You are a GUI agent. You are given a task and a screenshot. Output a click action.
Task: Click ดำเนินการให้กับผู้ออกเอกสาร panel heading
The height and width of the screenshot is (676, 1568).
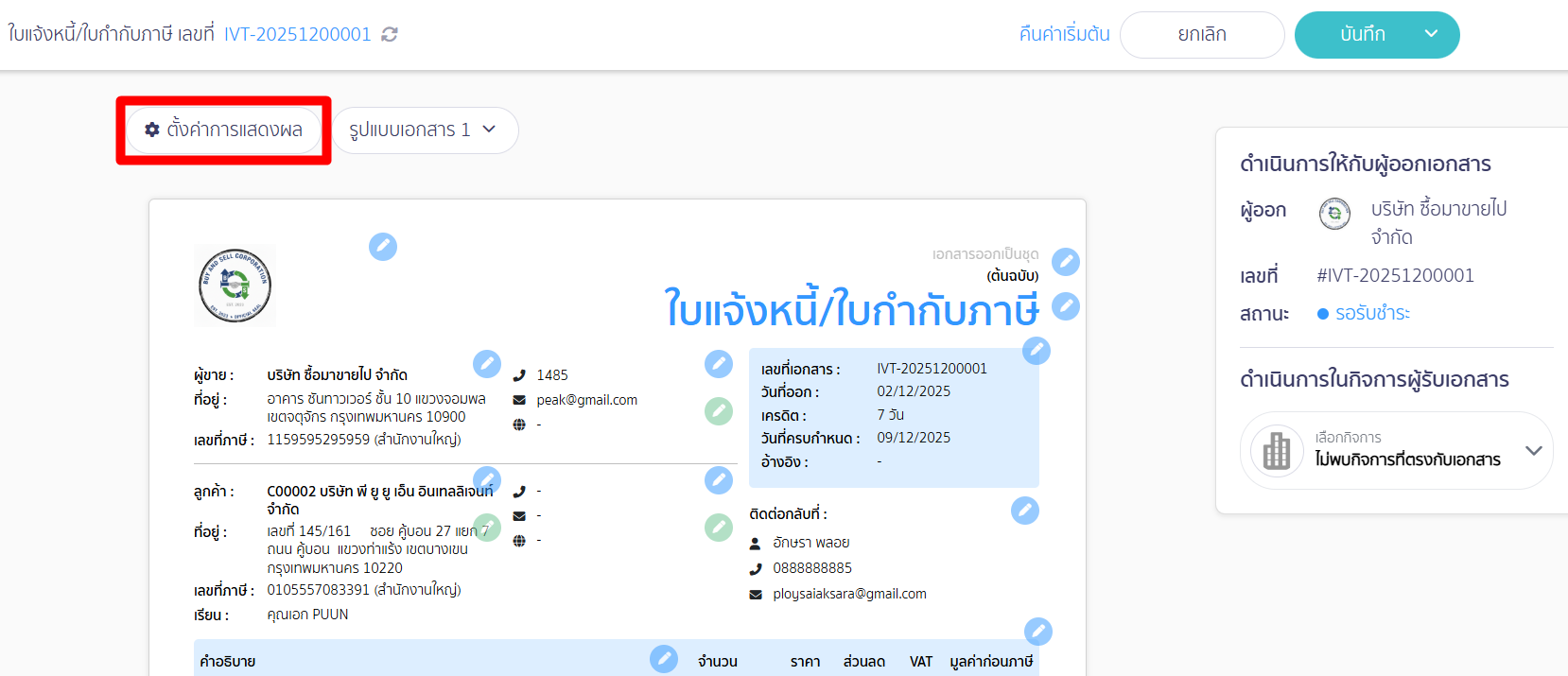click(x=1366, y=164)
